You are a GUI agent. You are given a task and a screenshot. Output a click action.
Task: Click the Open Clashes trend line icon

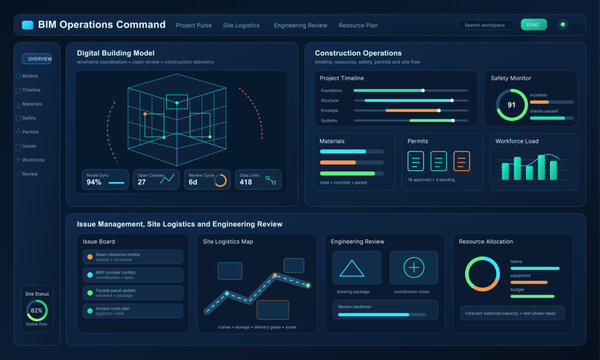coord(167,179)
